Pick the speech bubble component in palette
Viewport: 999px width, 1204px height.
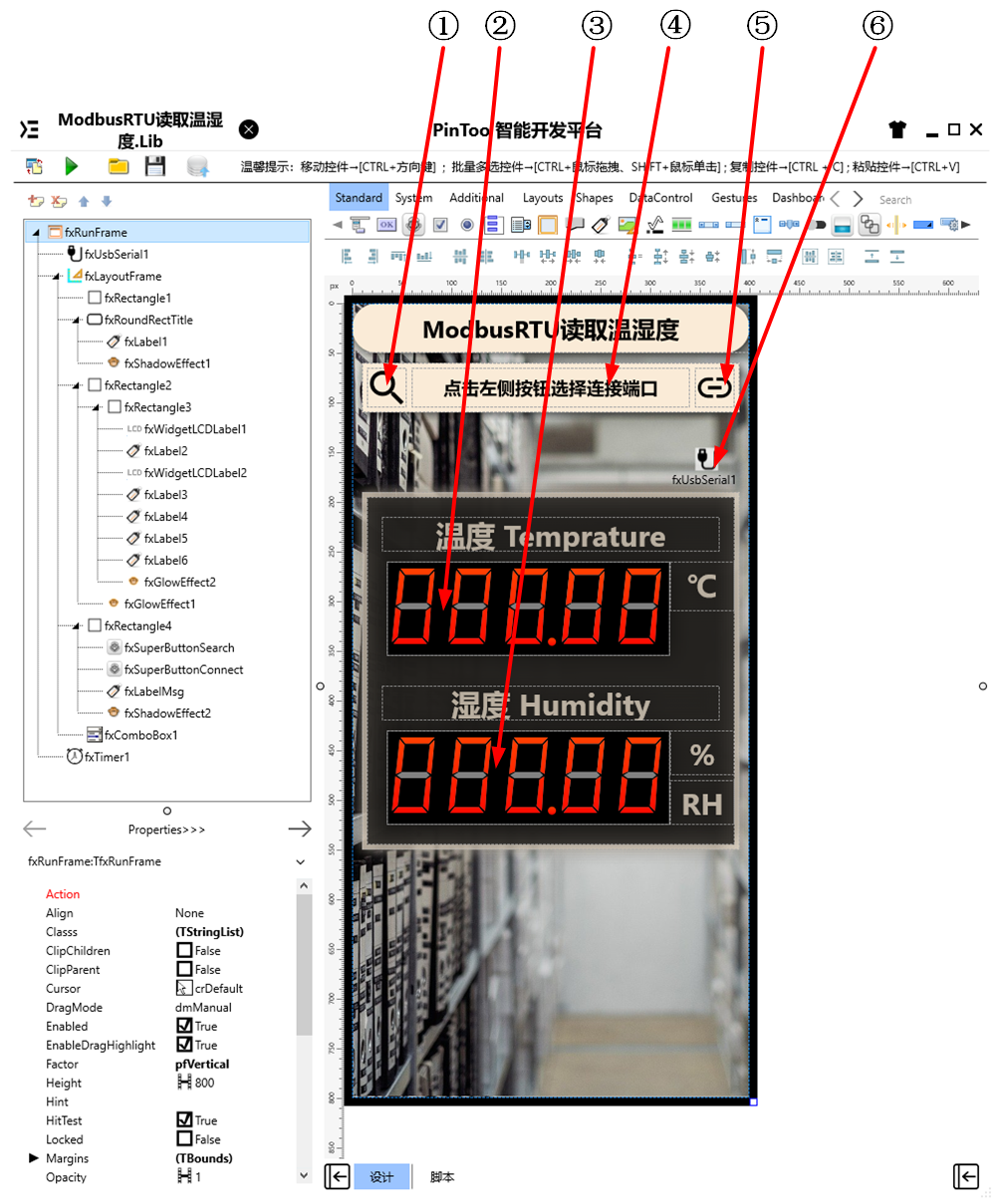(575, 225)
